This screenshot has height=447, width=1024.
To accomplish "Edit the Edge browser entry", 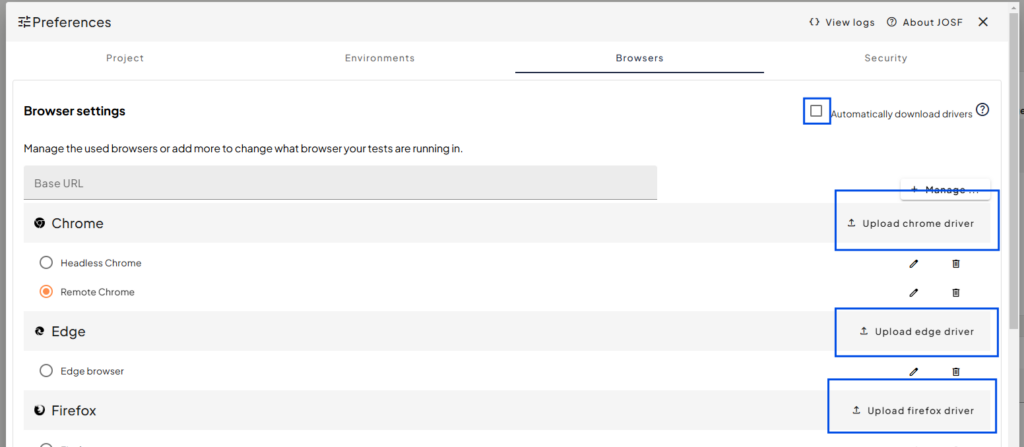I will click(x=913, y=371).
